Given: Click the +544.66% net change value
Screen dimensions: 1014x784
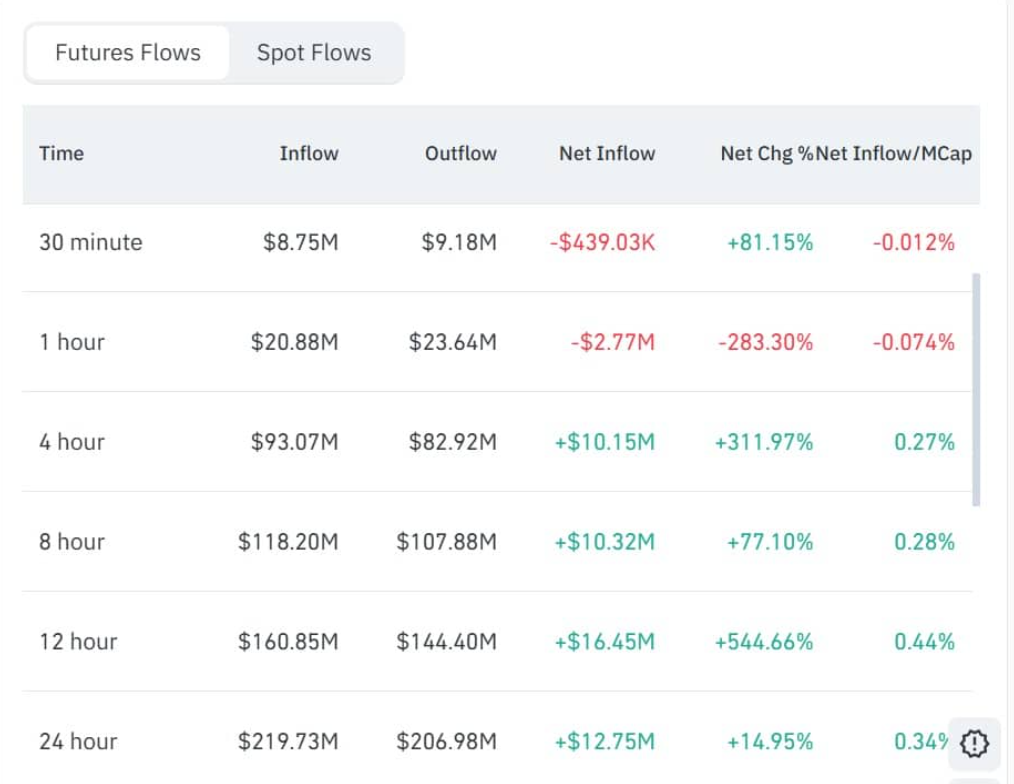Looking at the screenshot, I should pyautogui.click(x=764, y=642).
